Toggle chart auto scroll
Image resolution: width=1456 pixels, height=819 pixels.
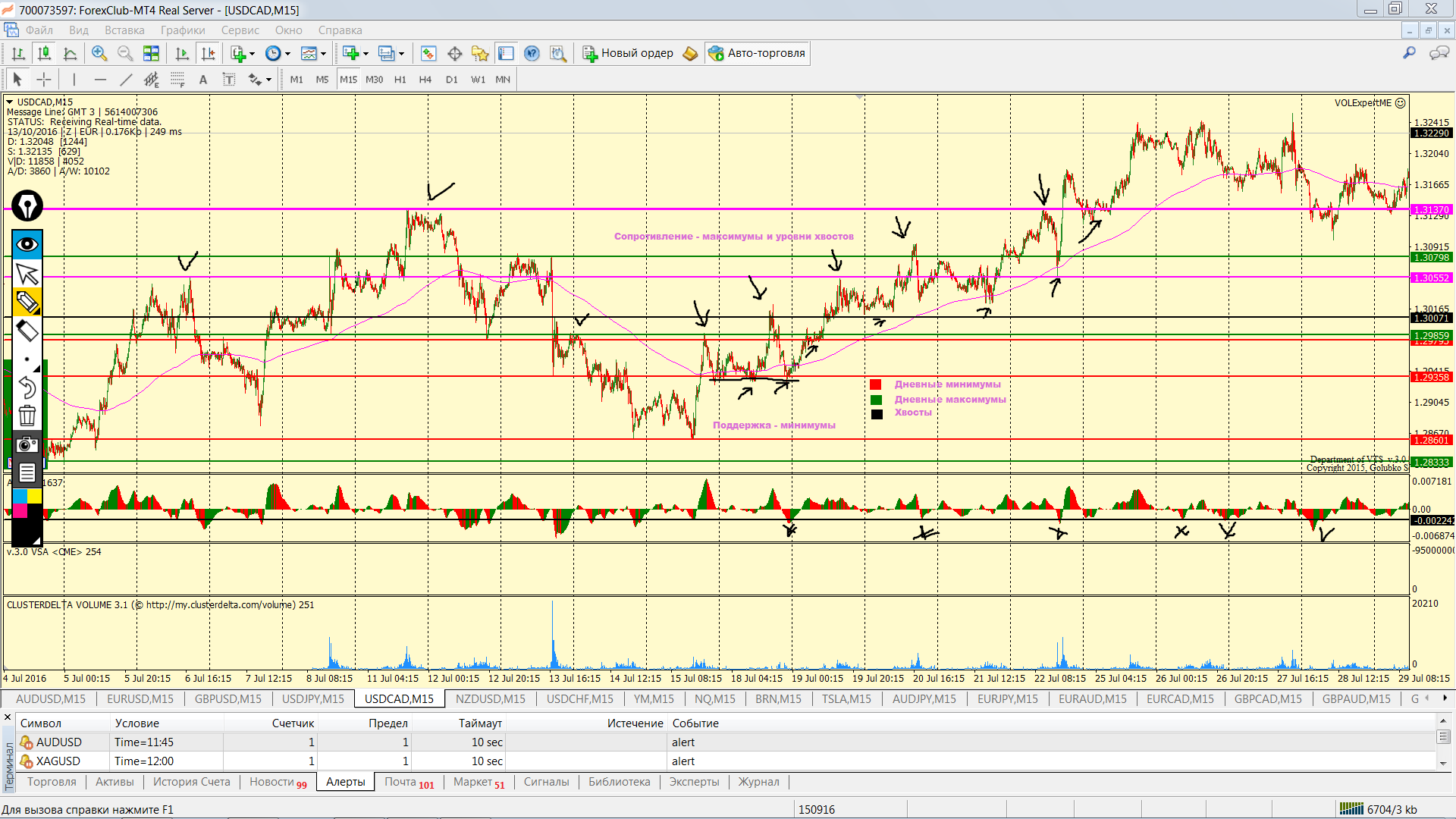click(182, 53)
